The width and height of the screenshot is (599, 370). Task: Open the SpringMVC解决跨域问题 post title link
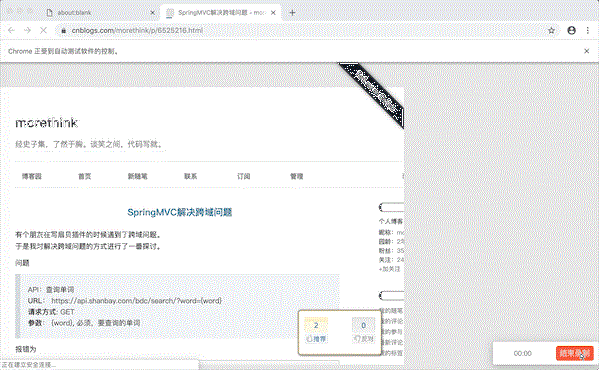[x=180, y=212]
